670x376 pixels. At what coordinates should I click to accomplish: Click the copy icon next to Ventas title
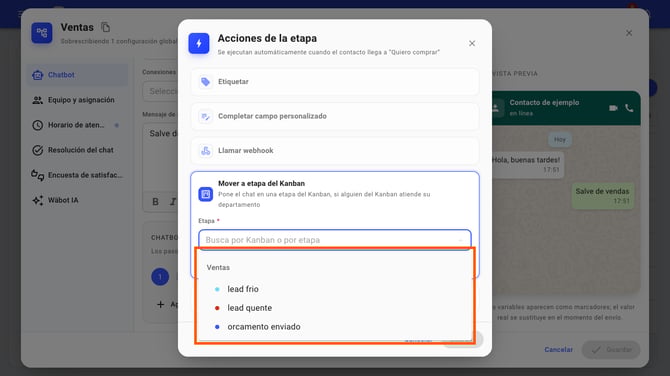(106, 27)
